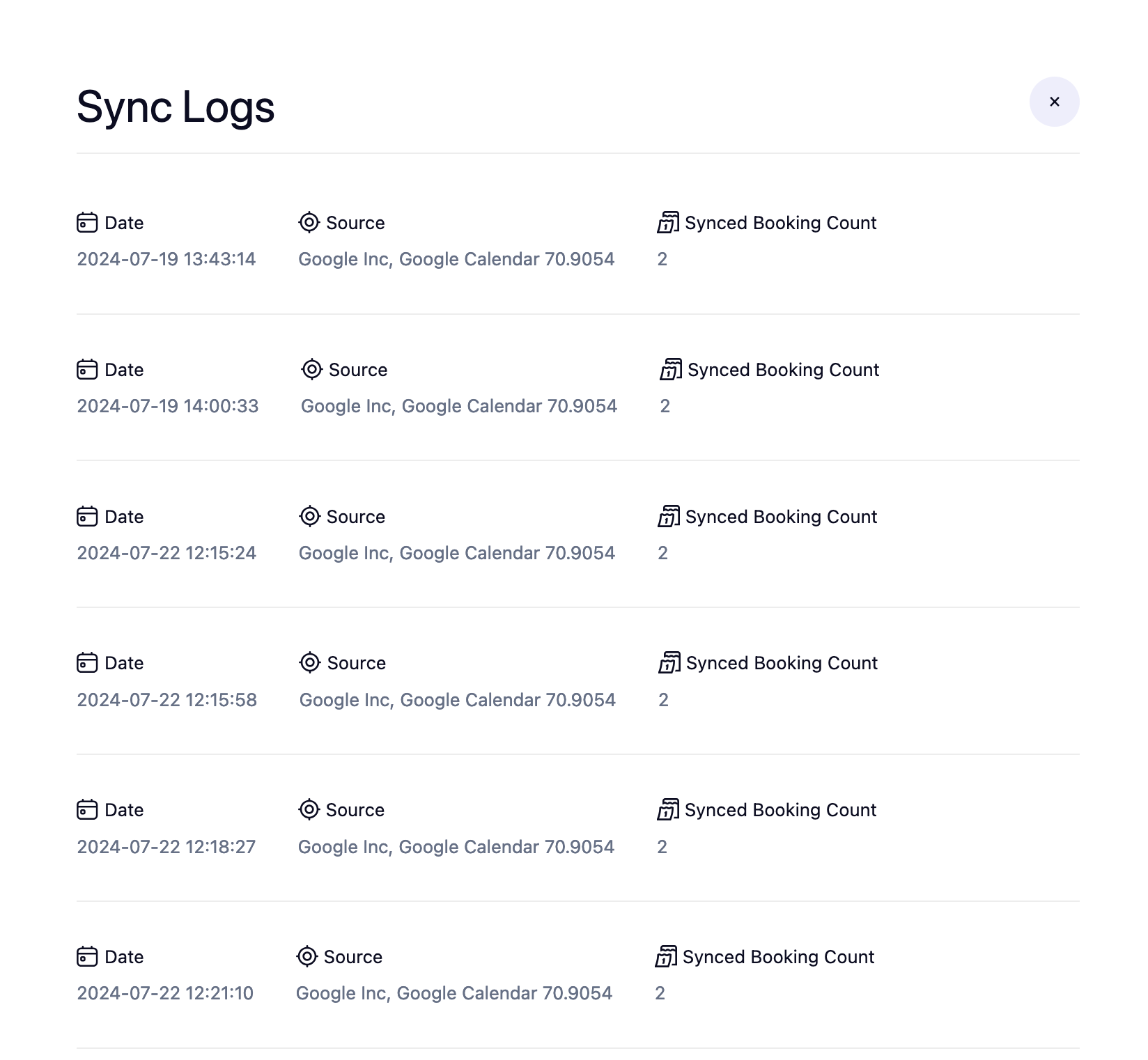Click booking count value 2 in first row
This screenshot has height=1060, width=1148.
coord(662,259)
